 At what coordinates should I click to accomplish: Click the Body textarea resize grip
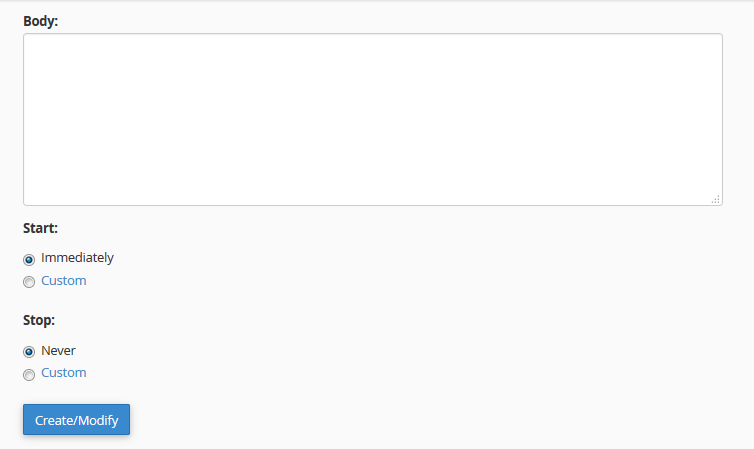coord(716,200)
